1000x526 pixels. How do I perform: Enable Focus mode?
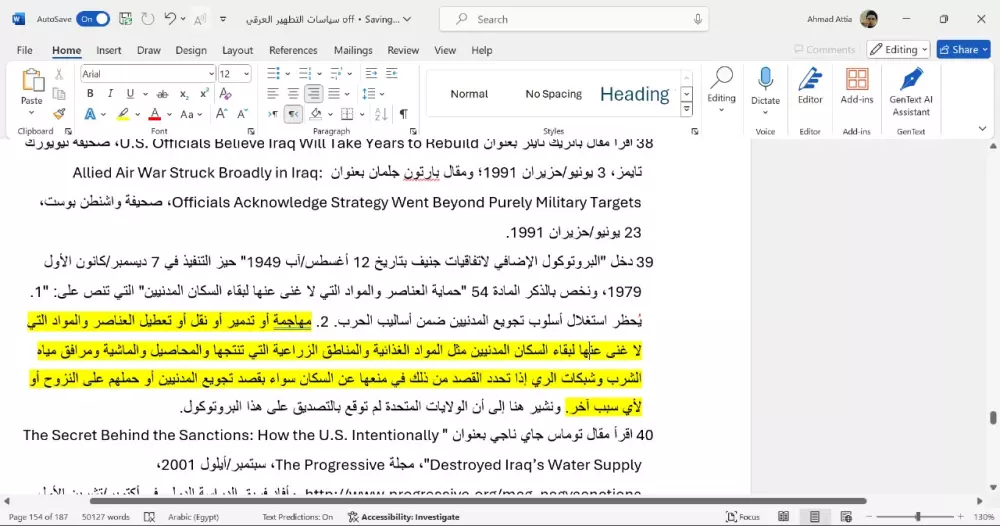point(743,516)
